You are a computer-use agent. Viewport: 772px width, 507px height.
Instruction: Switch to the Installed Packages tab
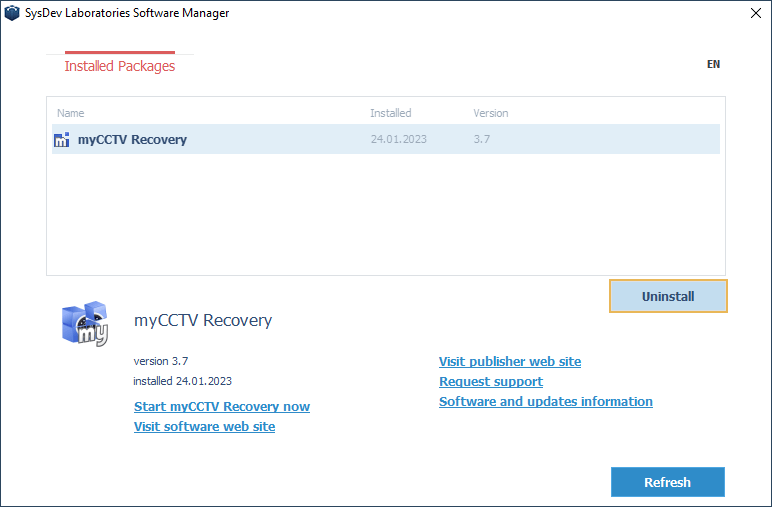click(120, 66)
